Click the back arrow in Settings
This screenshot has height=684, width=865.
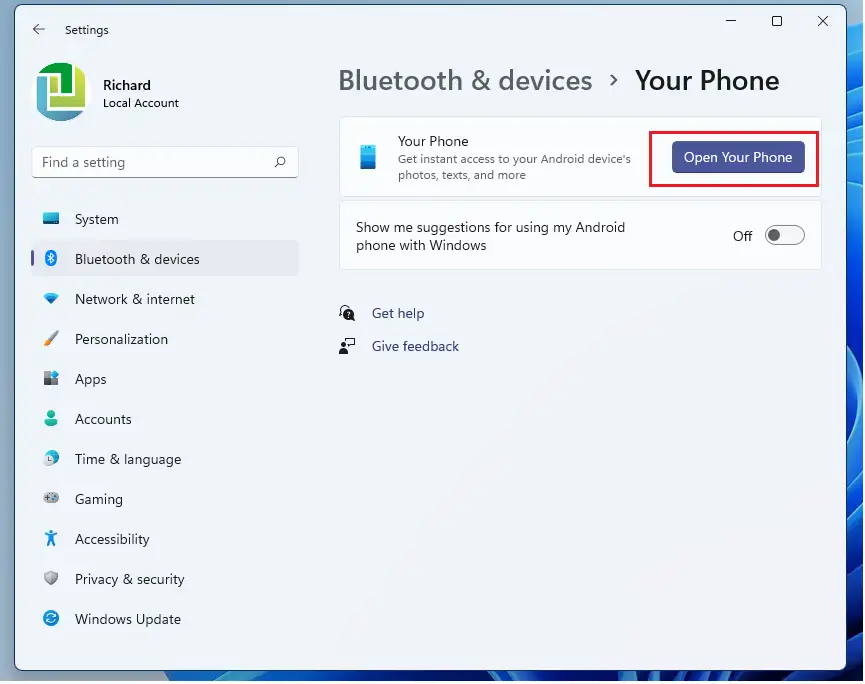point(39,29)
